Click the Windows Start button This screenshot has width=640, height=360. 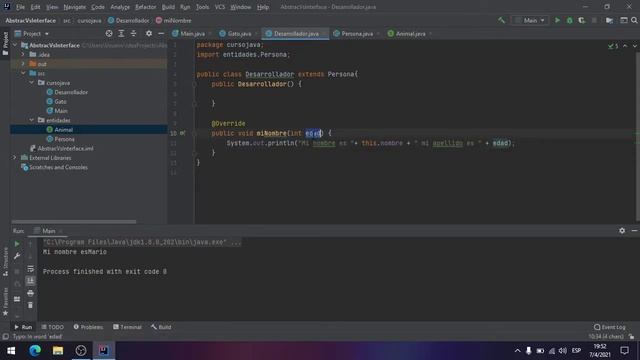[11, 350]
